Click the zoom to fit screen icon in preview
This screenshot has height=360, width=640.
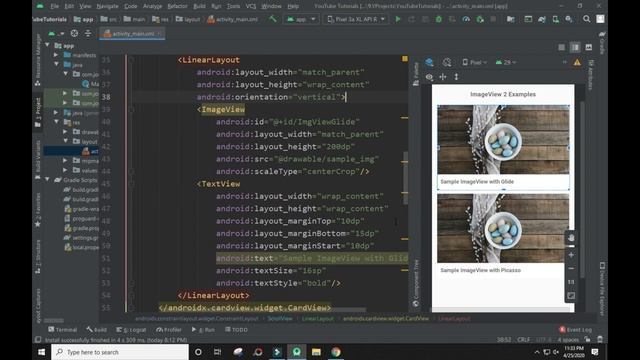click(x=571, y=296)
